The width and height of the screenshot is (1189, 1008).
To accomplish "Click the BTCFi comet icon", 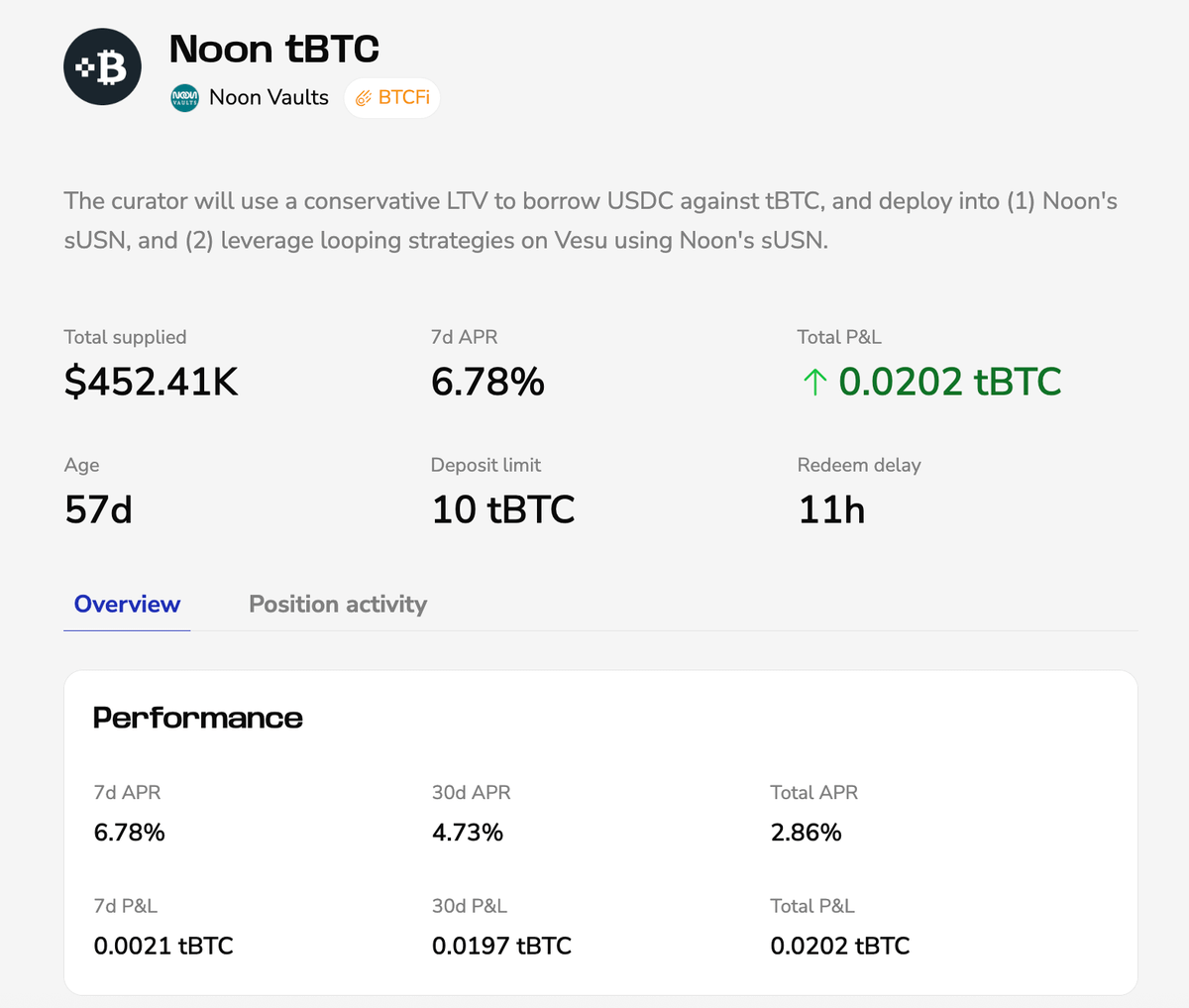I will 364,98.
